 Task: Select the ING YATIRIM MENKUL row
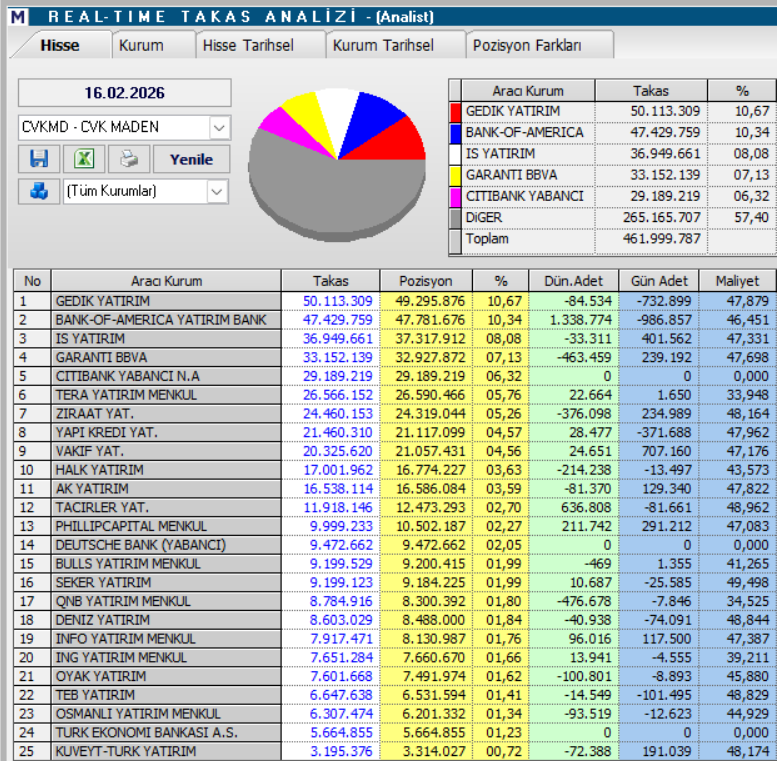click(x=395, y=658)
